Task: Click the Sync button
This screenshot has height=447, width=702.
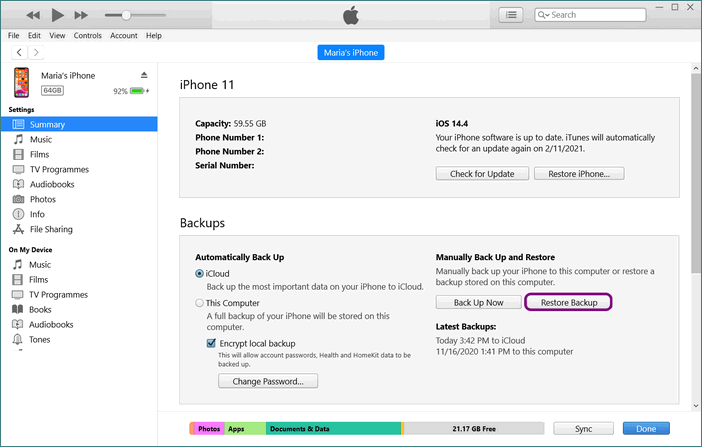Action: (583, 429)
